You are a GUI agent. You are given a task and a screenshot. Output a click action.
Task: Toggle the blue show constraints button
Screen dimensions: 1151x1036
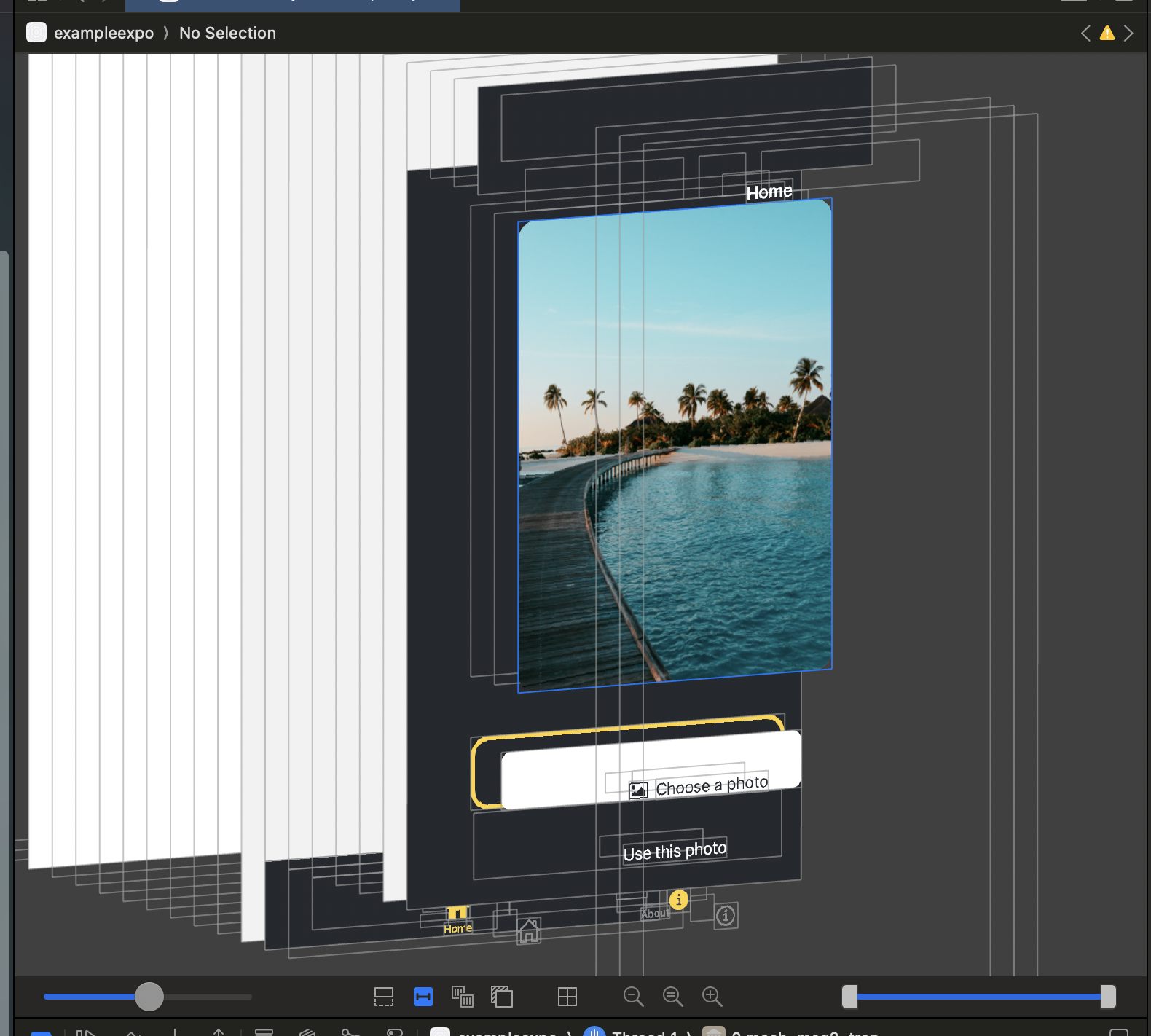423,997
